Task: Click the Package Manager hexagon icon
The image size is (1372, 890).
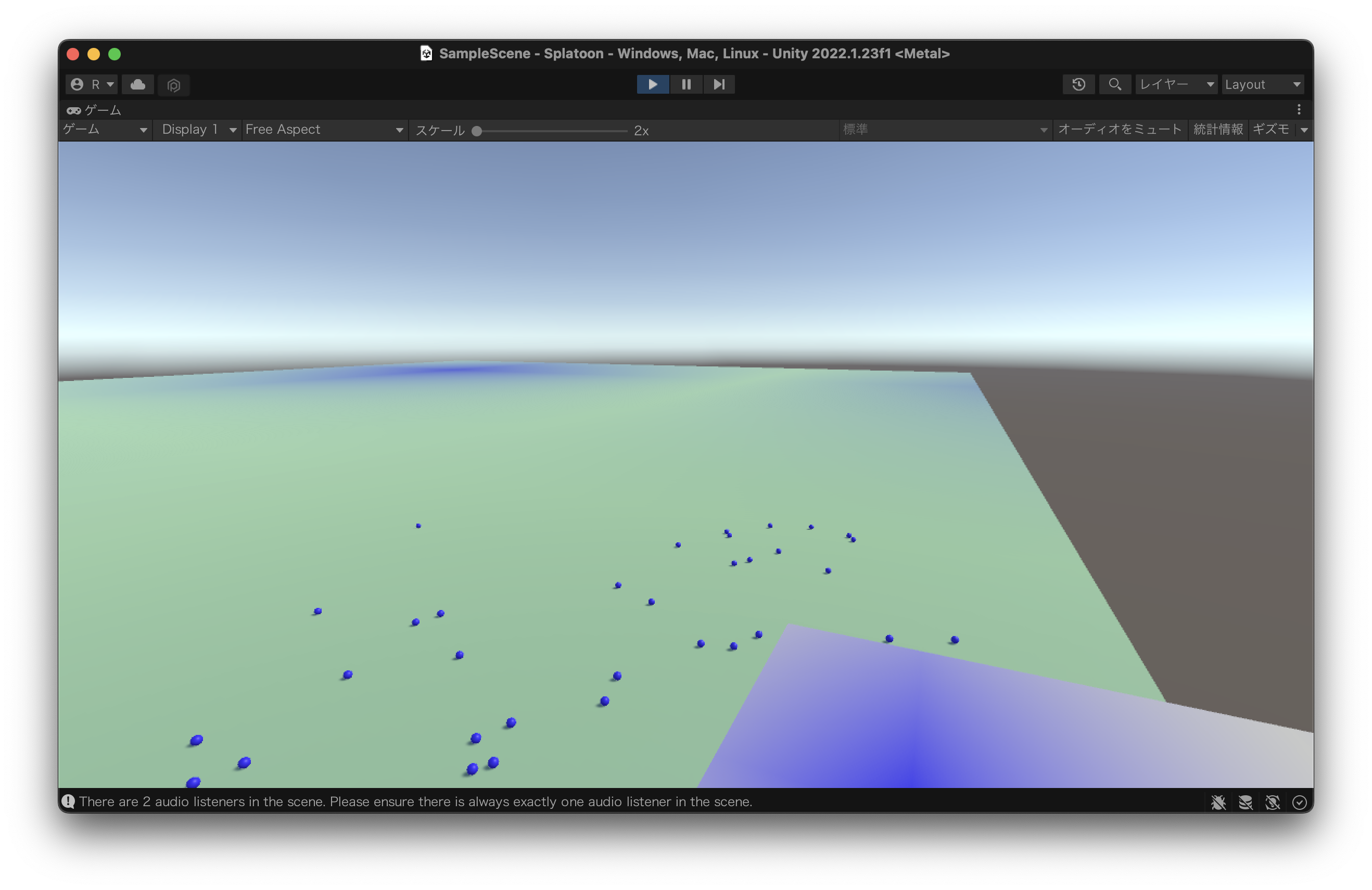Action: click(x=173, y=85)
